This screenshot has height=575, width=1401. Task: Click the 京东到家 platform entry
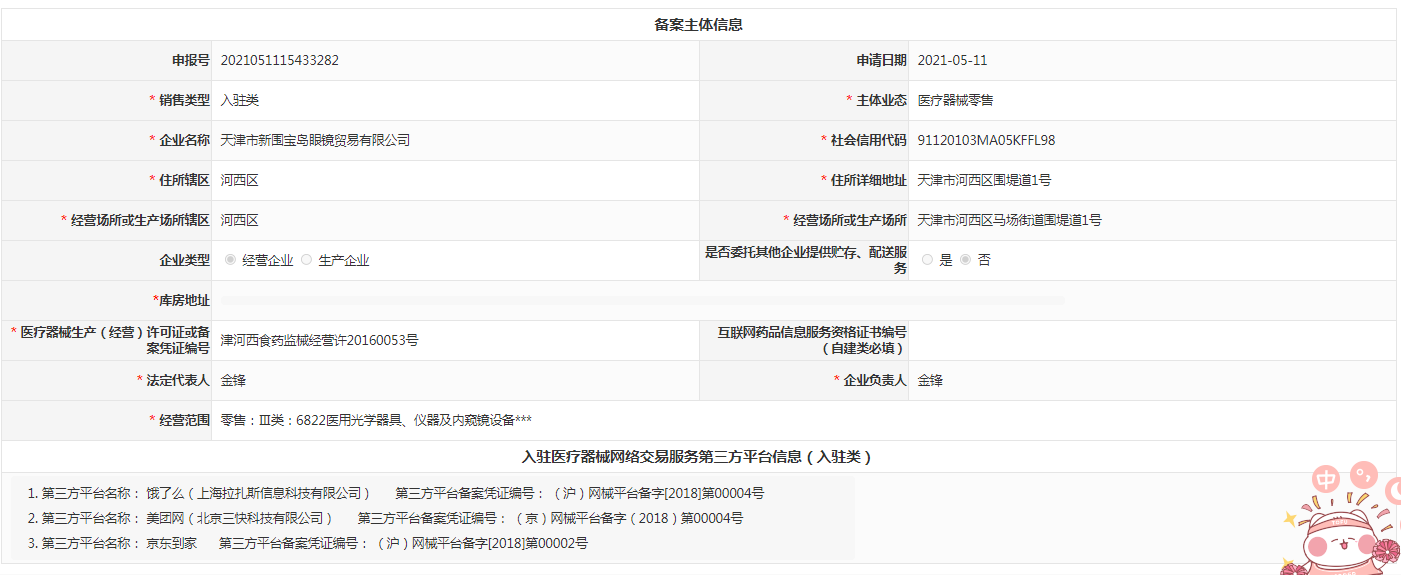click(x=171, y=543)
